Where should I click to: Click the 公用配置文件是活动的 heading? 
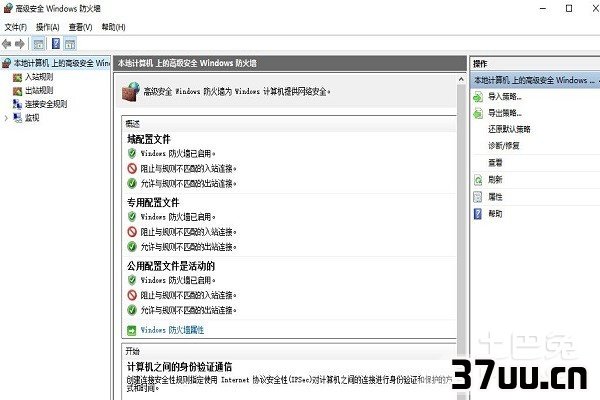[171, 266]
